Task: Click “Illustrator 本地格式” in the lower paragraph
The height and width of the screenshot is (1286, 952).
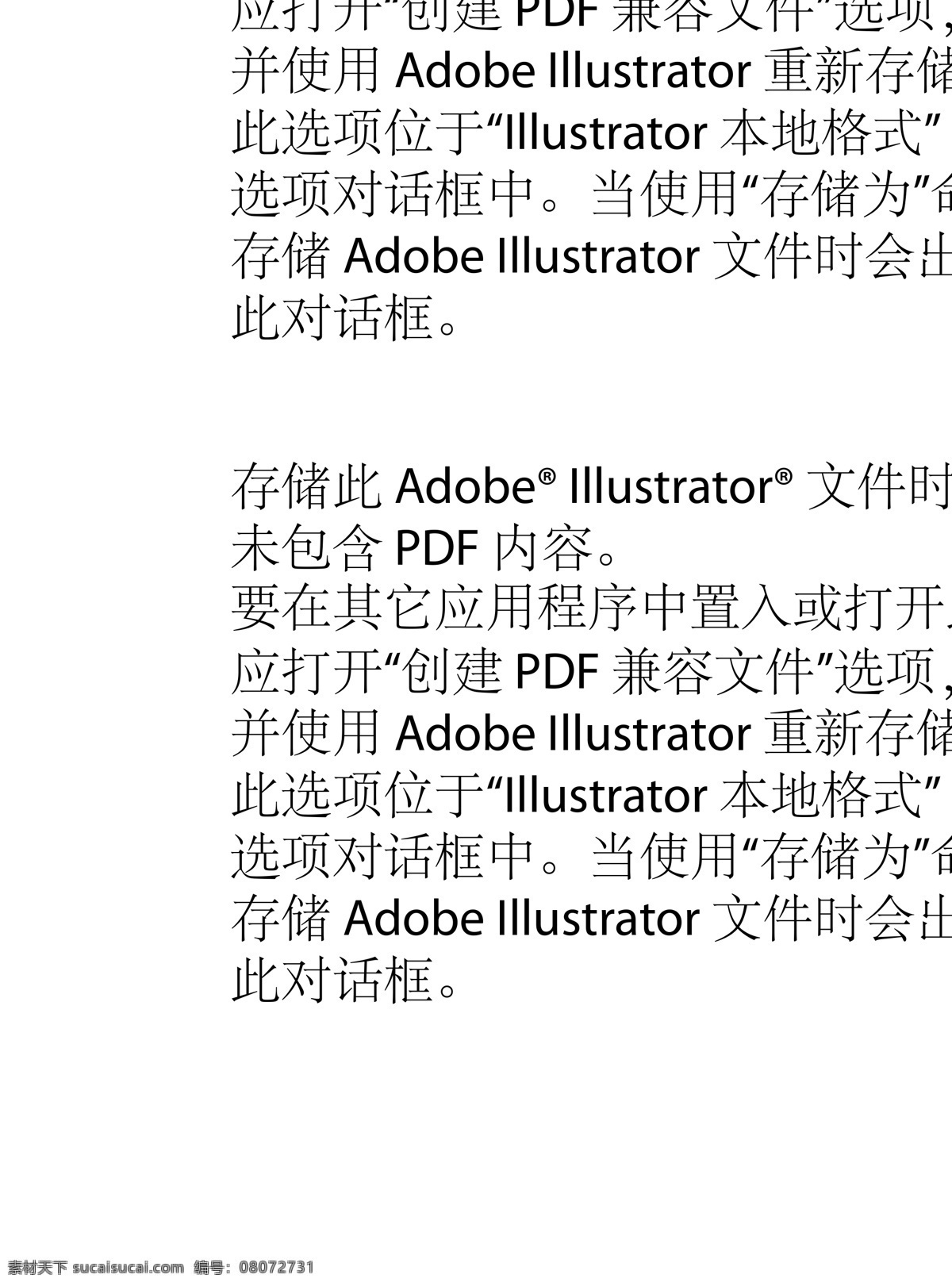Action: (x=712, y=796)
